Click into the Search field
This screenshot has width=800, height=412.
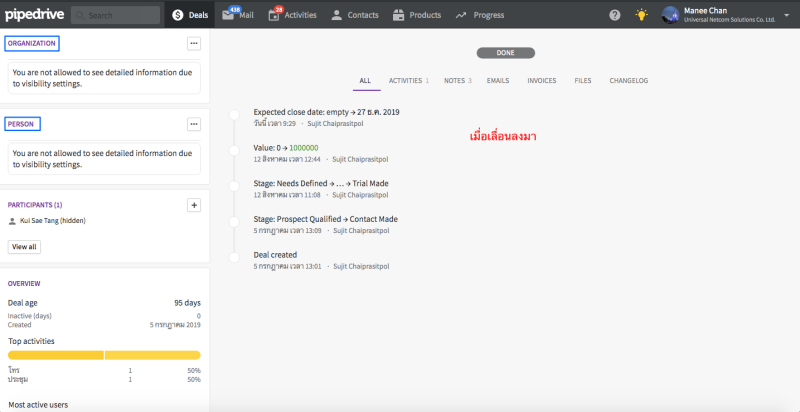pos(116,15)
